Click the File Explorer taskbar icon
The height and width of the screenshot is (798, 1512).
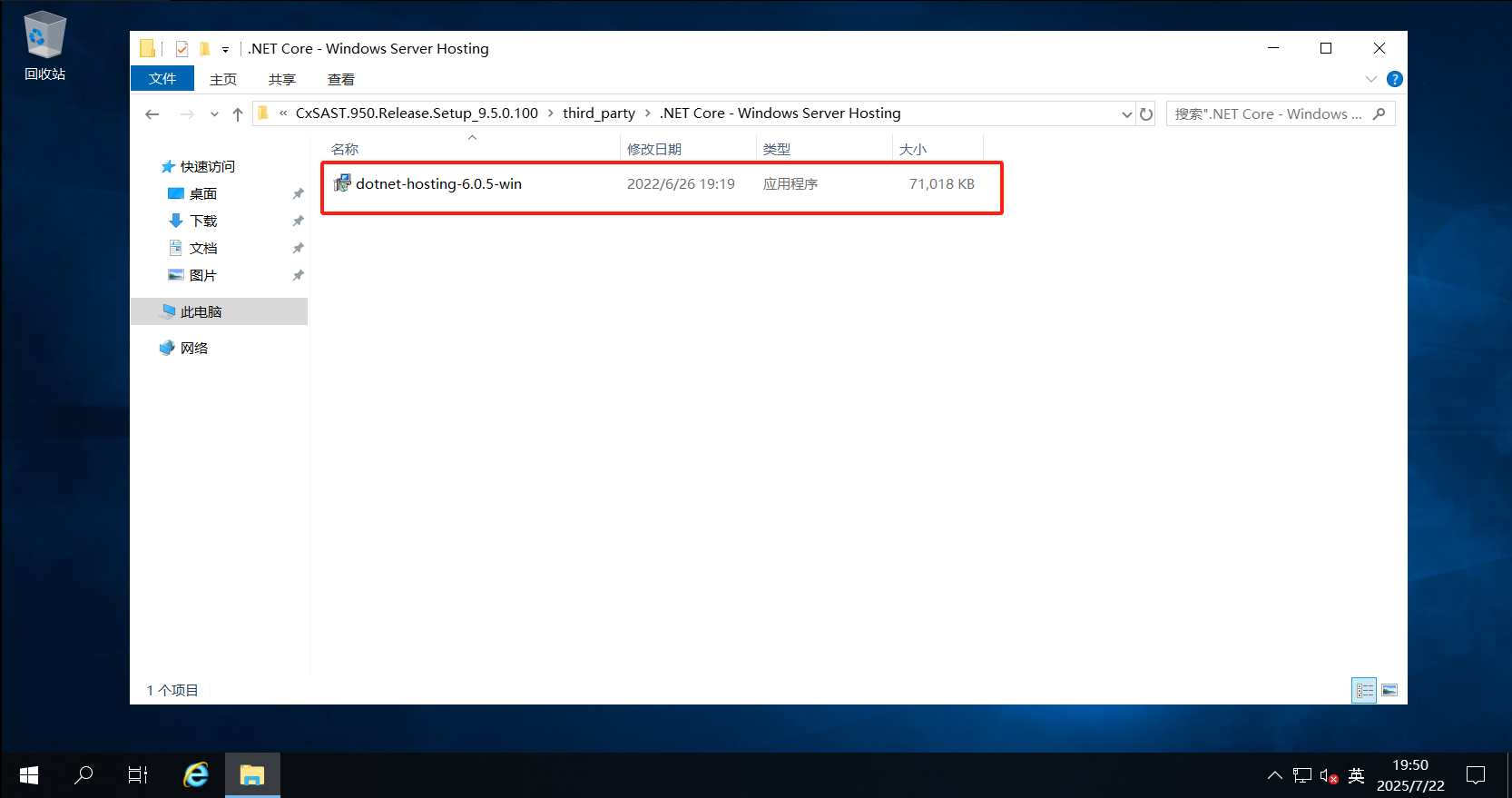pyautogui.click(x=252, y=775)
